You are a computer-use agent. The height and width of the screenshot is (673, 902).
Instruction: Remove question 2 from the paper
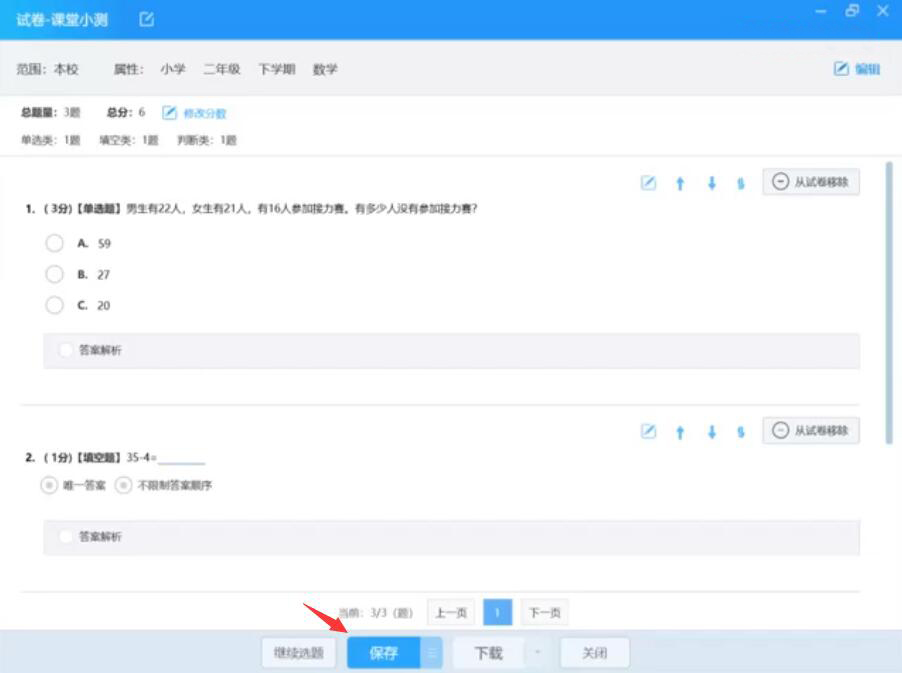(x=811, y=431)
